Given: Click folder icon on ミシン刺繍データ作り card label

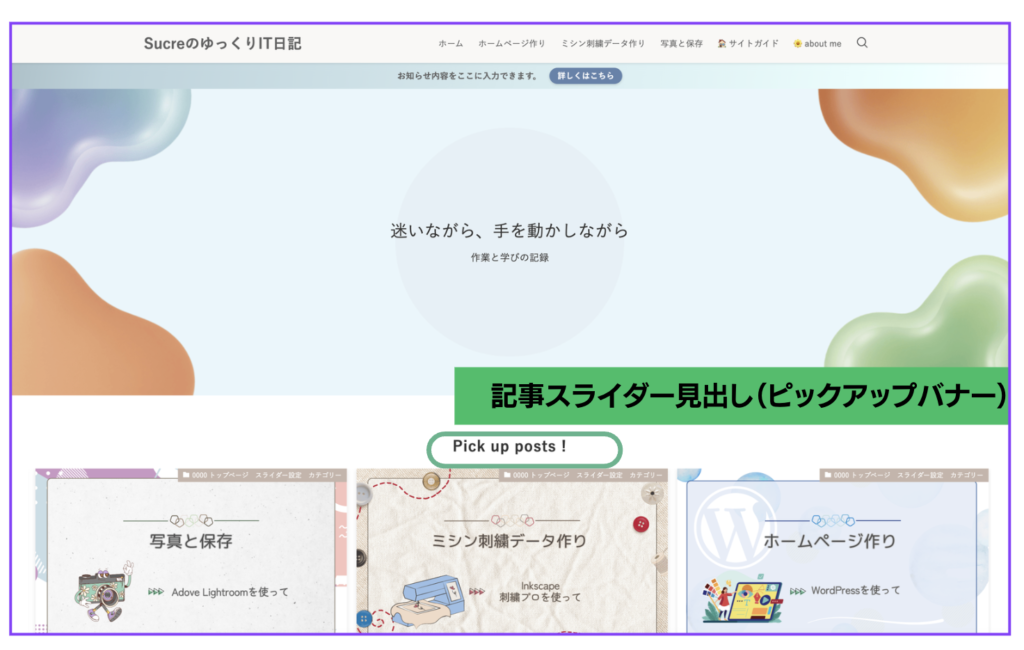Looking at the screenshot, I should (506, 475).
